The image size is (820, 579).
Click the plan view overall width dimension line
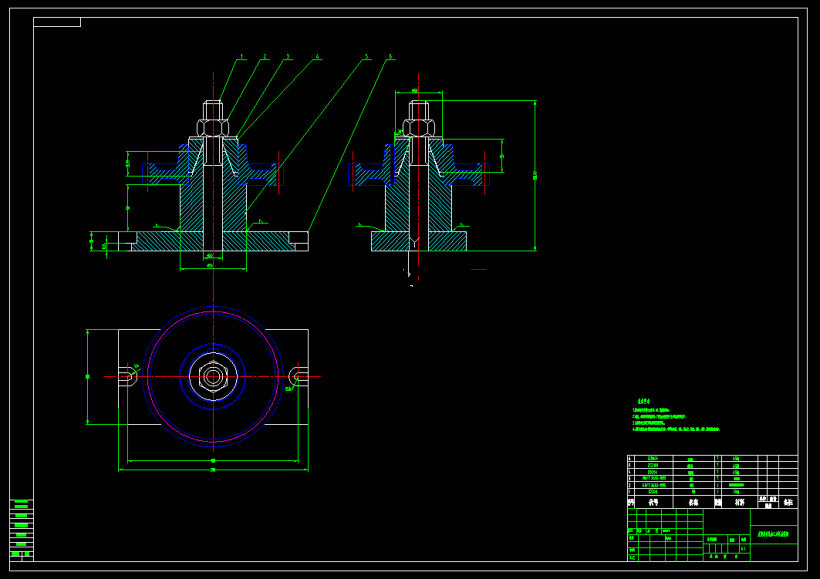[x=213, y=470]
